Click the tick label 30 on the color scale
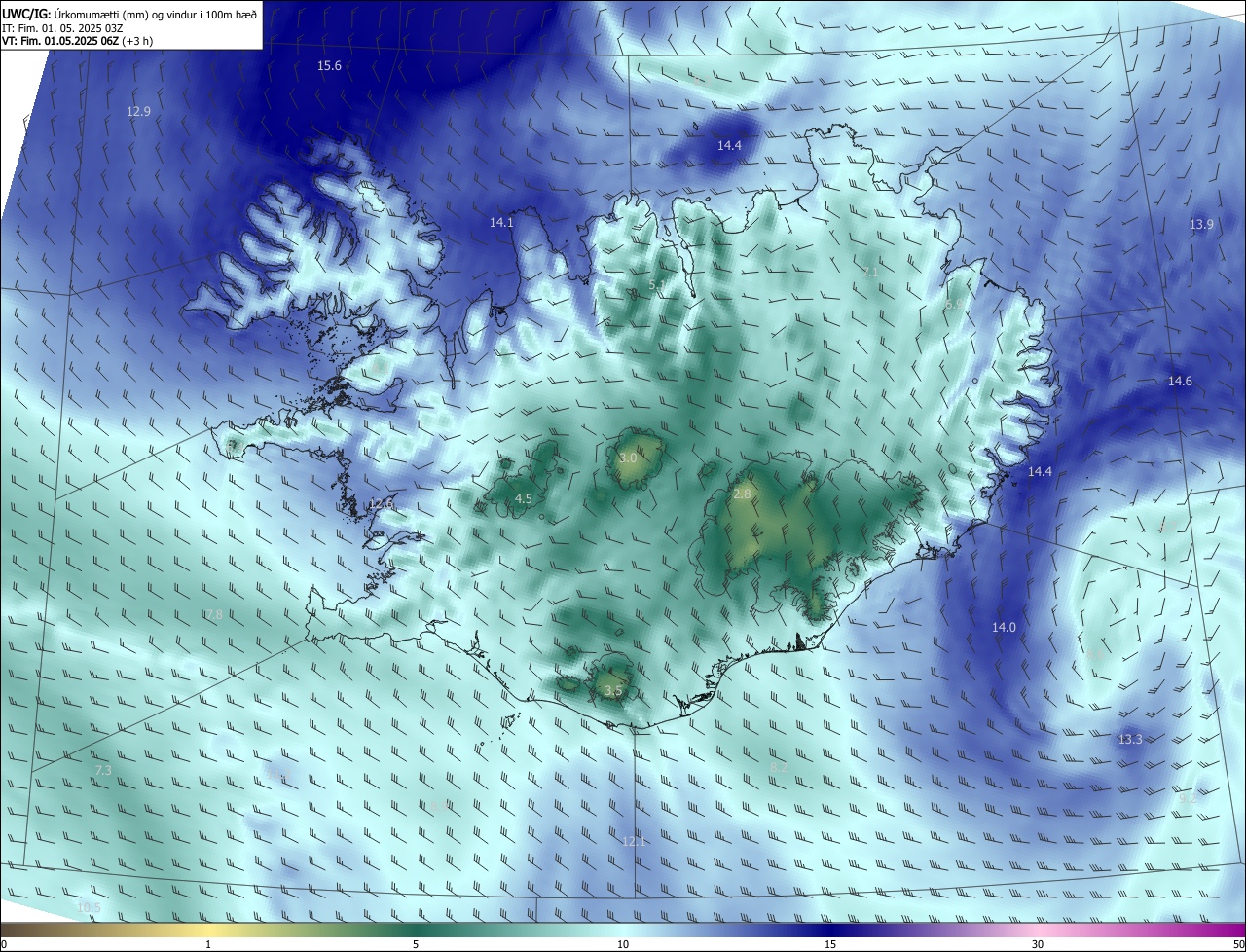Viewport: 1246px width, 952px height. 1038,944
